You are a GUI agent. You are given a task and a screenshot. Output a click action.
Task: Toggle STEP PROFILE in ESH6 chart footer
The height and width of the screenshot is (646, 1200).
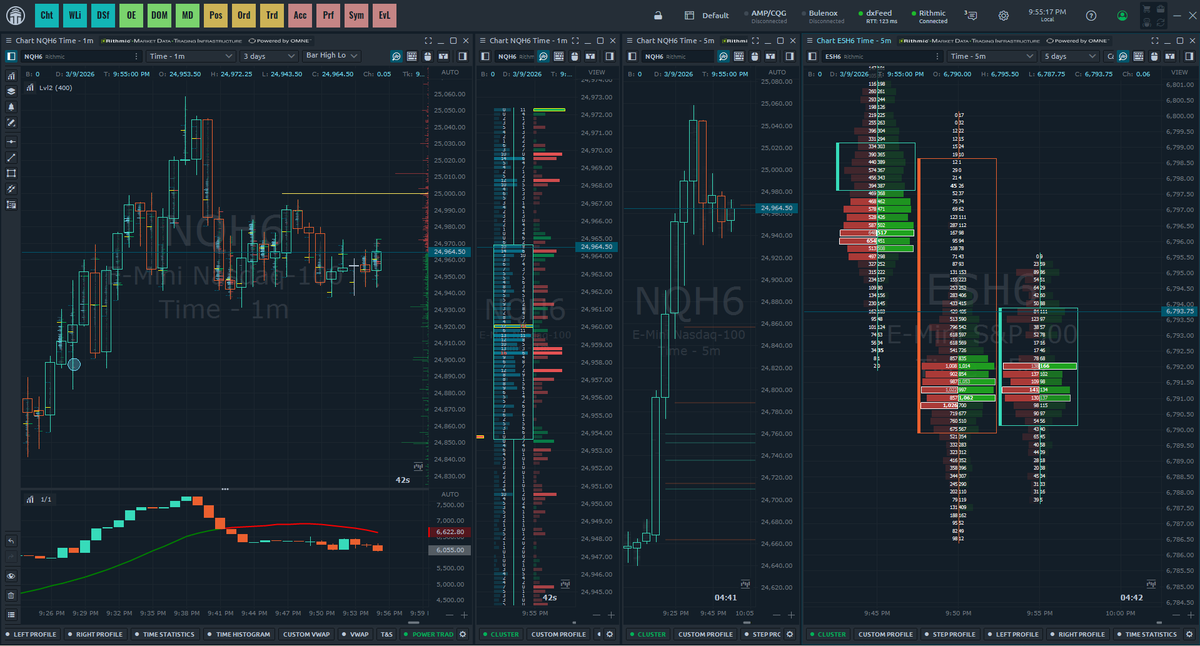pyautogui.click(x=948, y=634)
